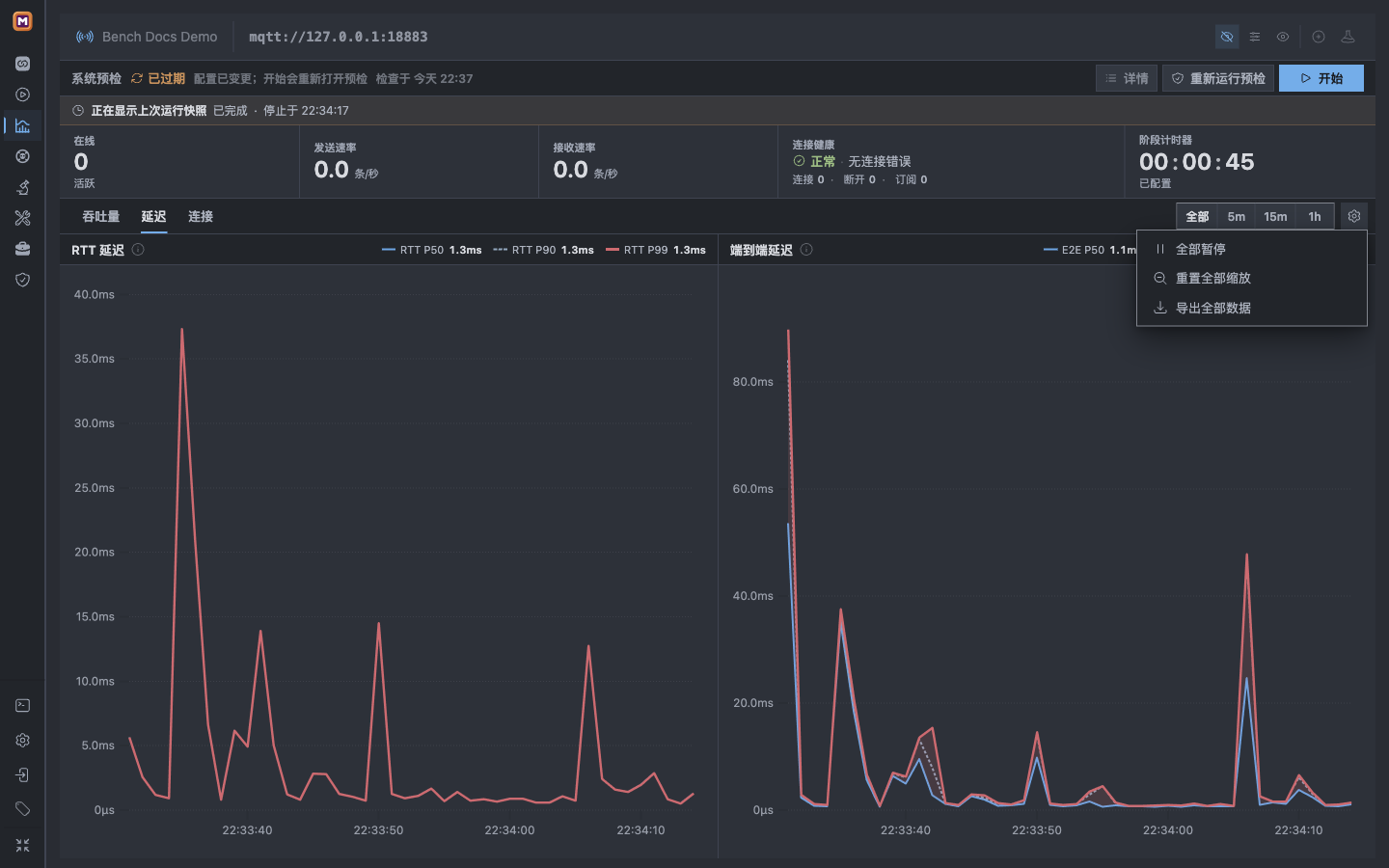
Task: Switch to the 吞吐量 tab
Action: pyautogui.click(x=100, y=217)
